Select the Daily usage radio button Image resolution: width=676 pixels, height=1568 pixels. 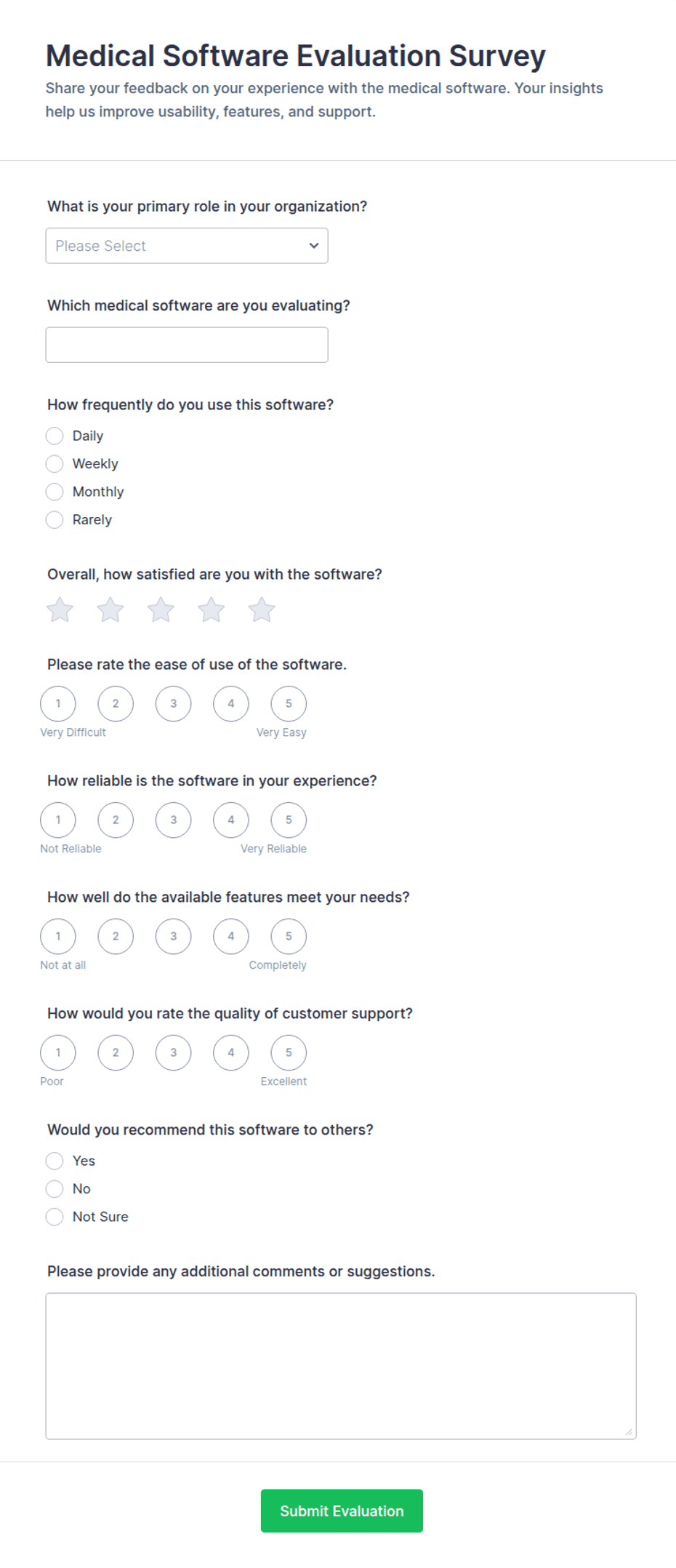[x=55, y=436]
